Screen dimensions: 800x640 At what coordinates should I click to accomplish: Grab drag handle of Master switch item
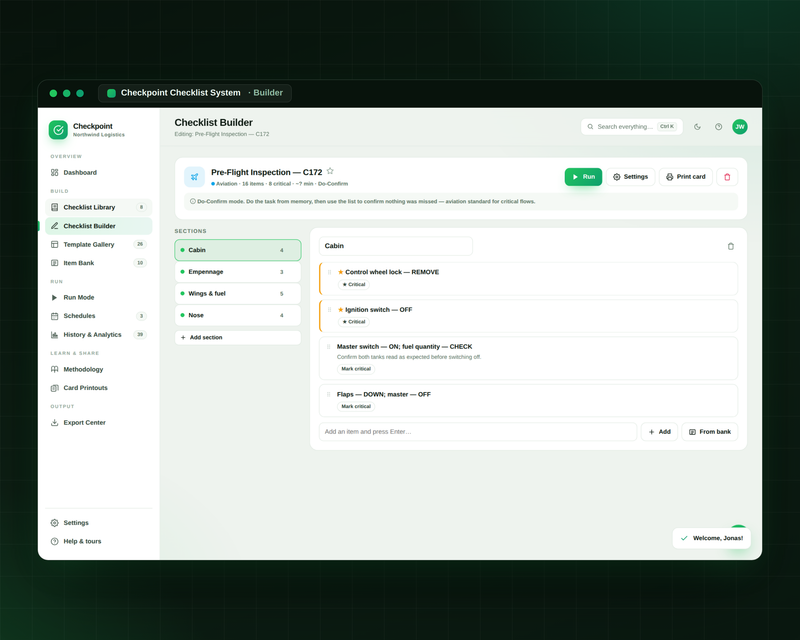click(x=328, y=347)
